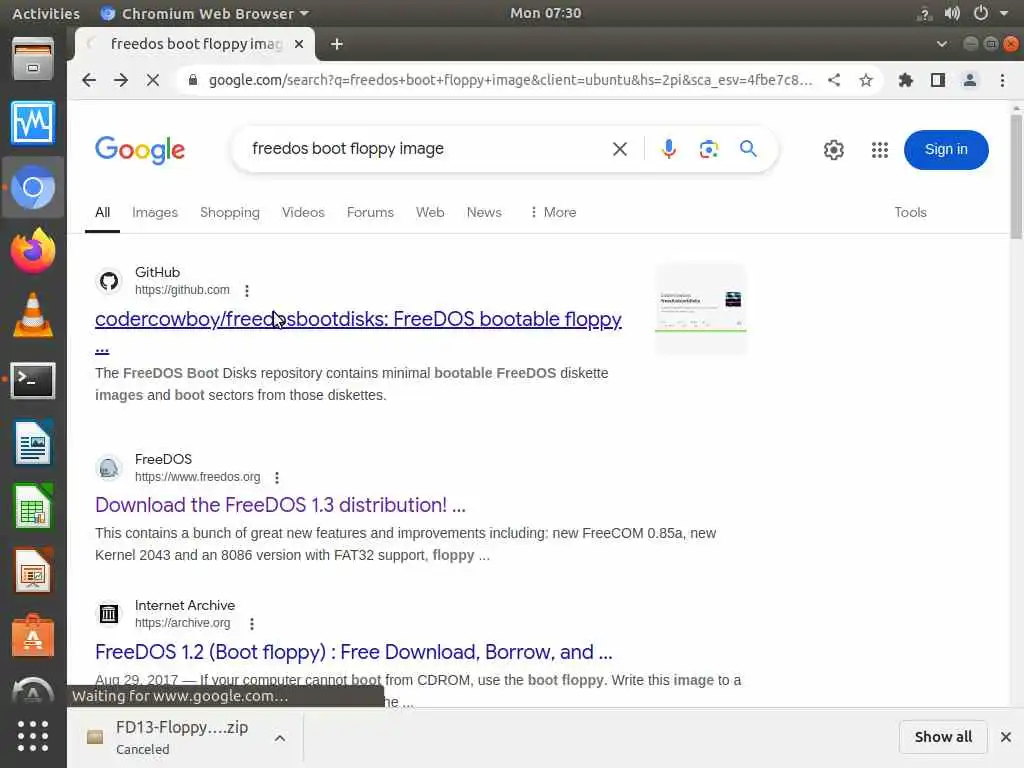Screen dimensions: 1024x768
Task: Open the GitHub result's three-dot options
Action: point(247,290)
